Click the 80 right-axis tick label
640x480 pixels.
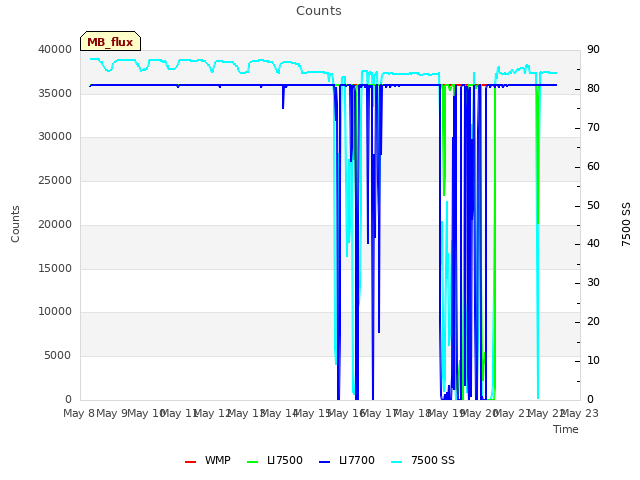tap(593, 89)
